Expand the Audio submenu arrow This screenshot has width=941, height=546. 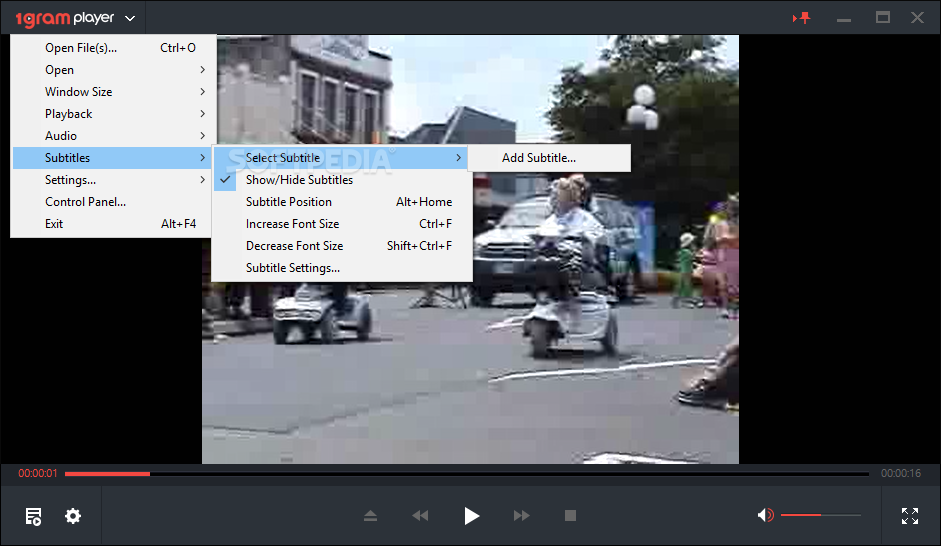tap(203, 136)
